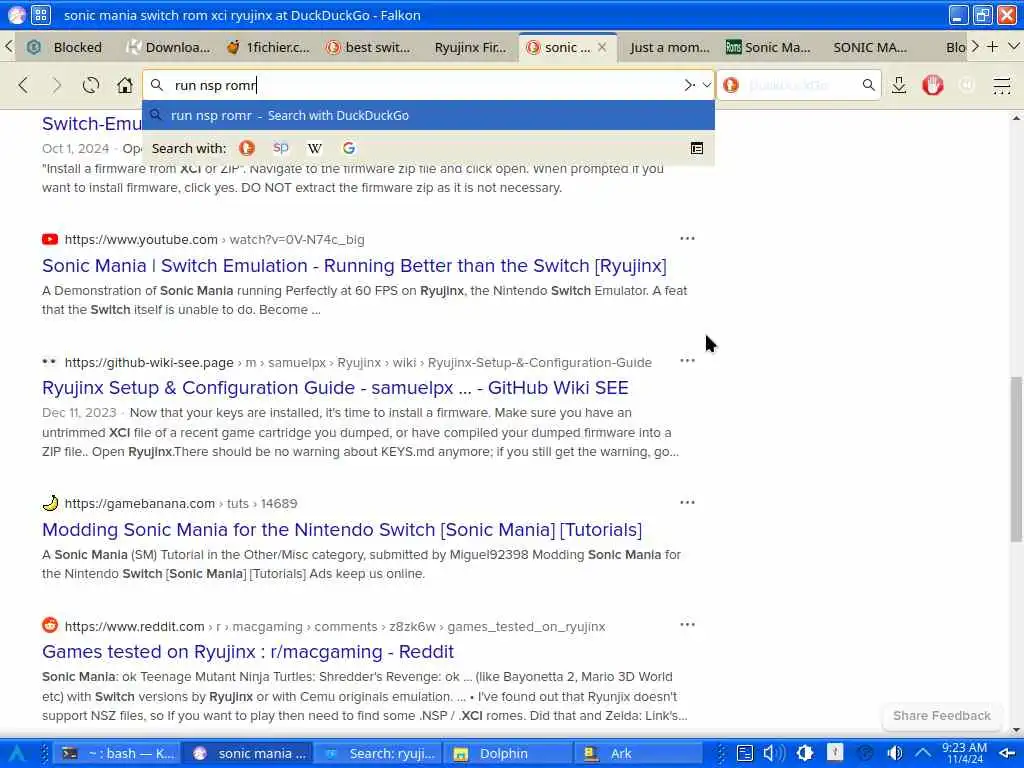The width and height of the screenshot is (1024, 768).
Task: Open the application launcher in taskbar
Action: [17, 754]
